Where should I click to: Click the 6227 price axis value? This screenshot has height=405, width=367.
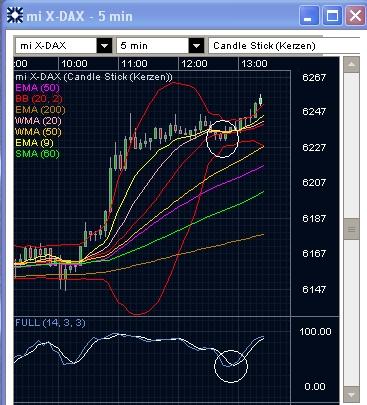point(314,147)
